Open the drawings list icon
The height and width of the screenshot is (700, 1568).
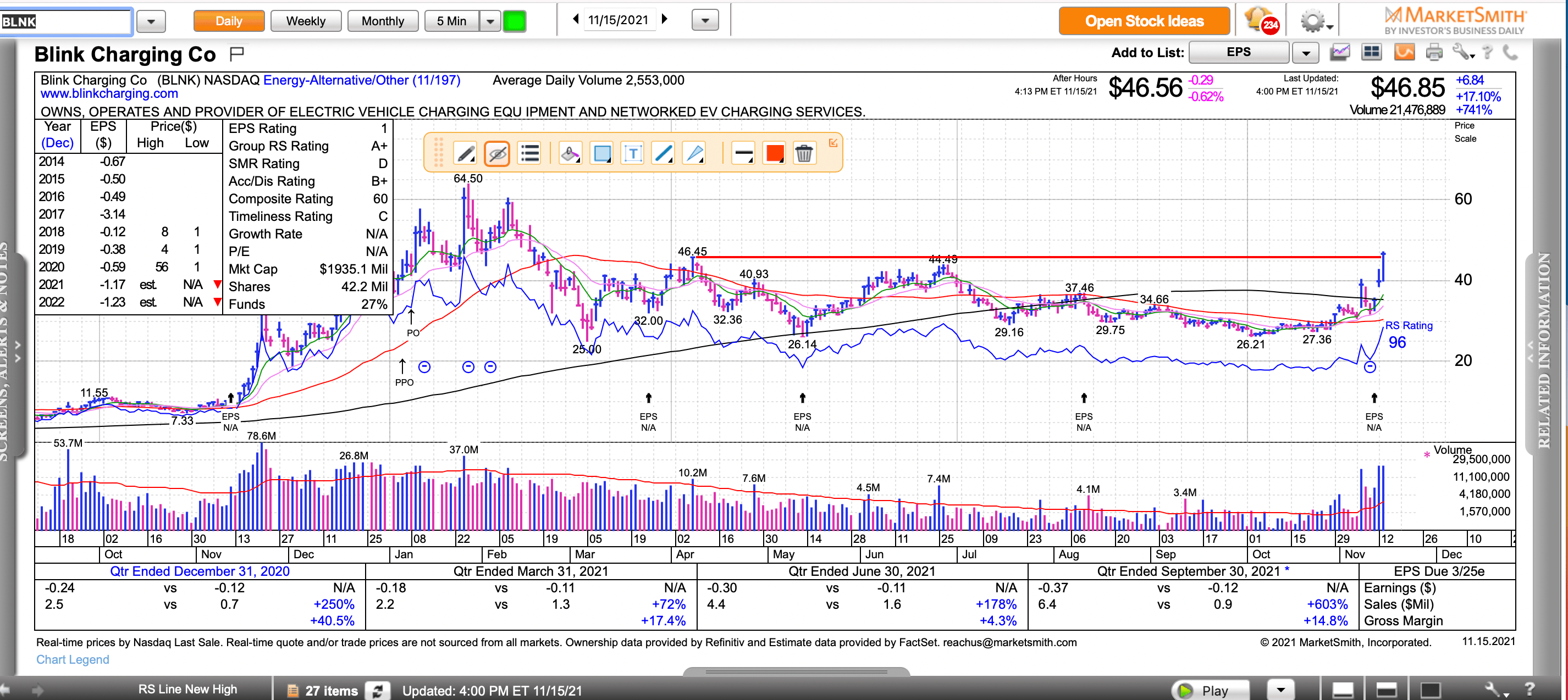(529, 153)
